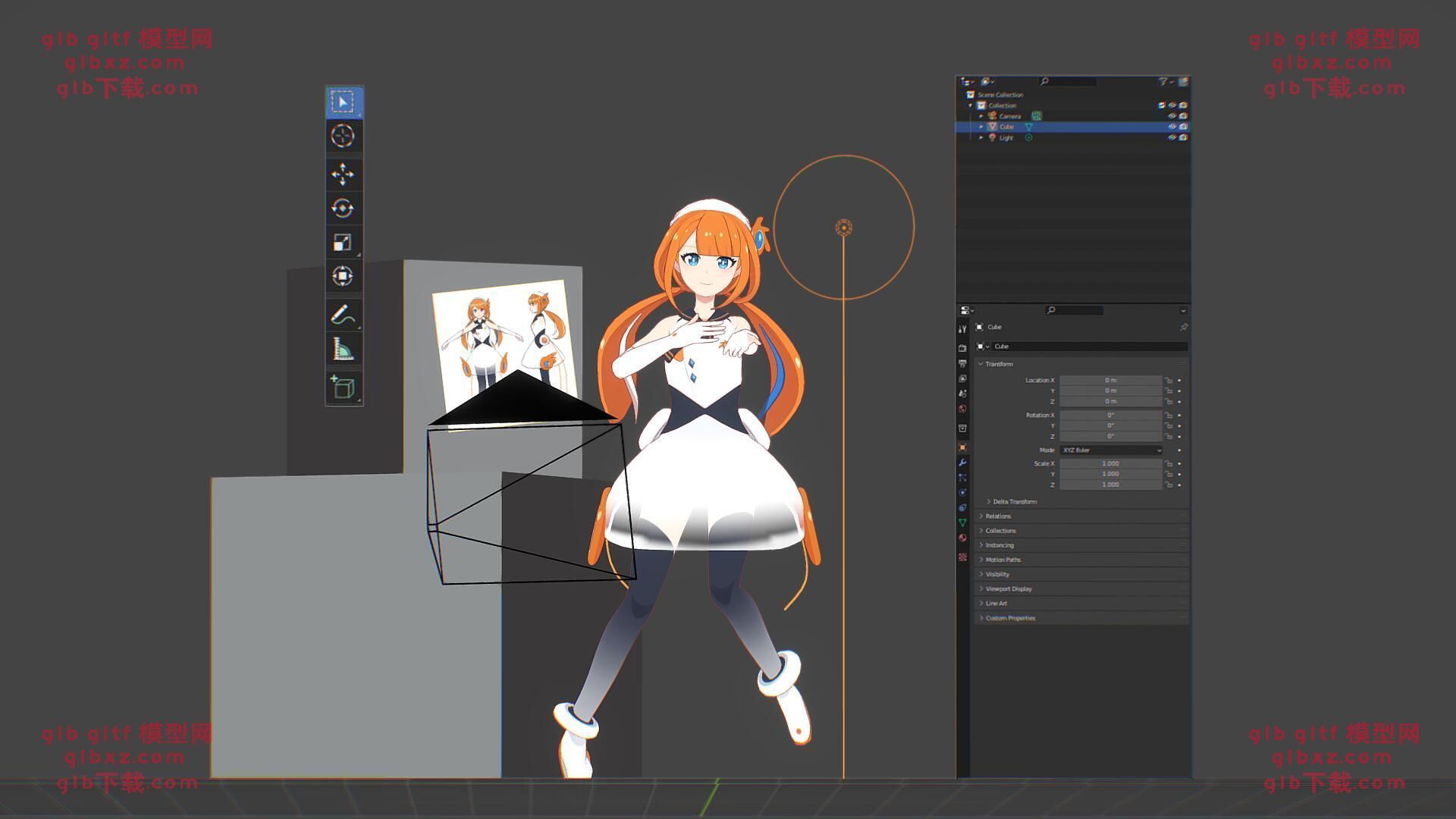Open the Tool properties tab
The image size is (1456, 819).
[962, 328]
